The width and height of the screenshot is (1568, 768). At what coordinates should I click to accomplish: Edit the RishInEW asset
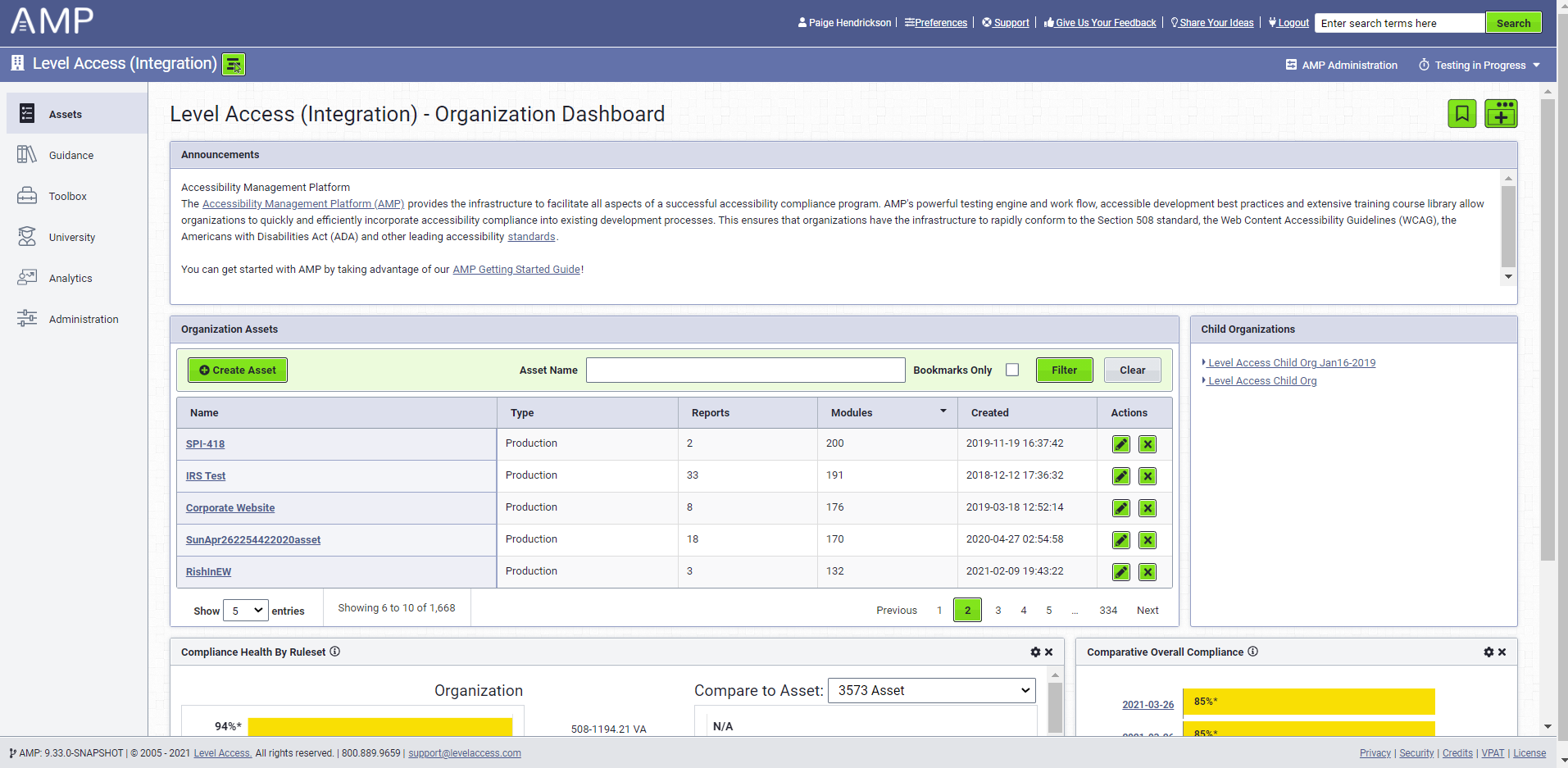coord(1120,572)
